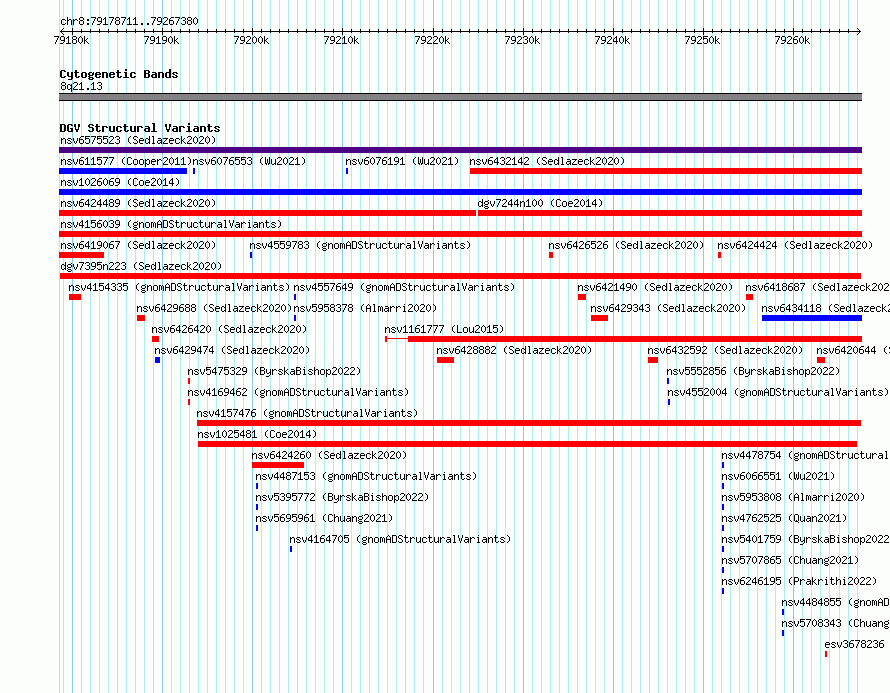Image resolution: width=890 pixels, height=693 pixels.
Task: Click nsv6420644 variant label
Action: click(853, 350)
